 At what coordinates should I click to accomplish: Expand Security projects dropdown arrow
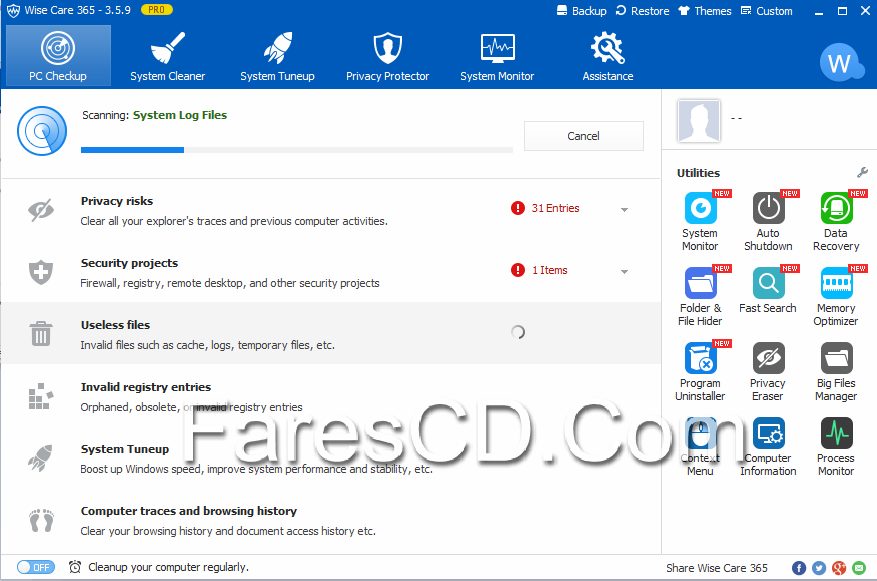(624, 272)
